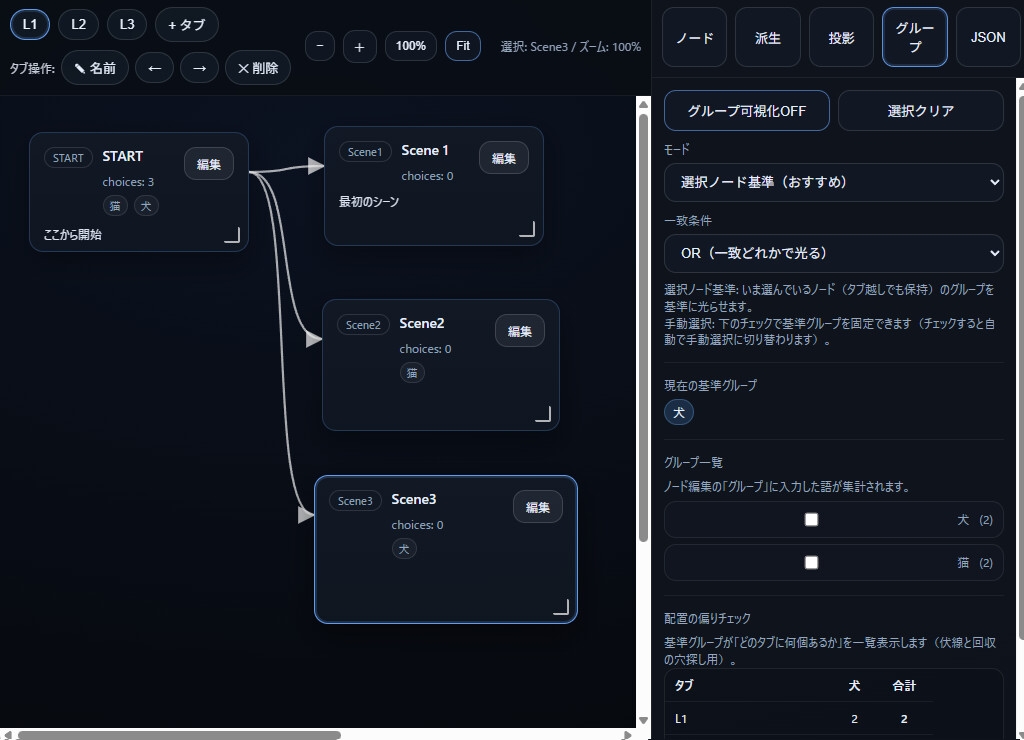Screen dimensions: 1024x740
Task: Fit the canvas with the Fit button
Action: point(462,46)
